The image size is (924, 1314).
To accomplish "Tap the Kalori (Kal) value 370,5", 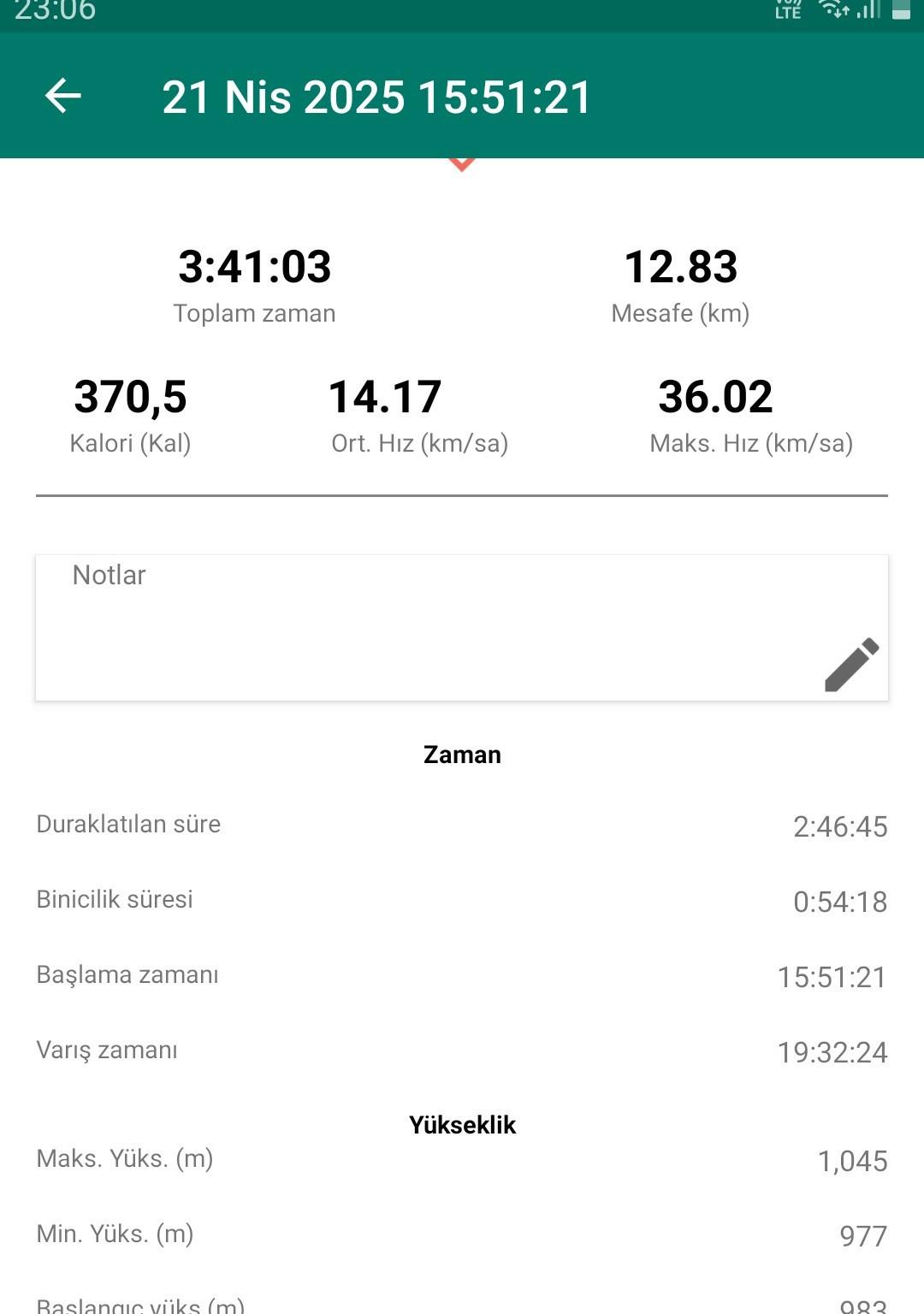I will pyautogui.click(x=130, y=397).
